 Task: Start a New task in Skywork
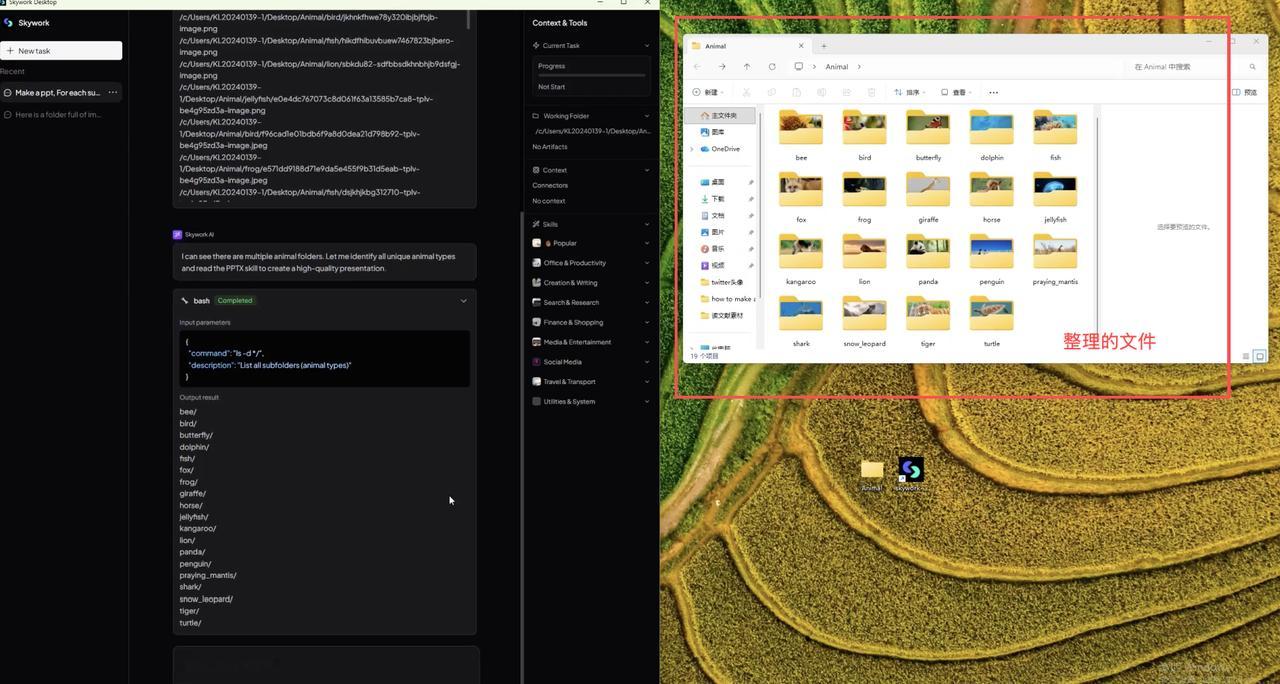61,50
